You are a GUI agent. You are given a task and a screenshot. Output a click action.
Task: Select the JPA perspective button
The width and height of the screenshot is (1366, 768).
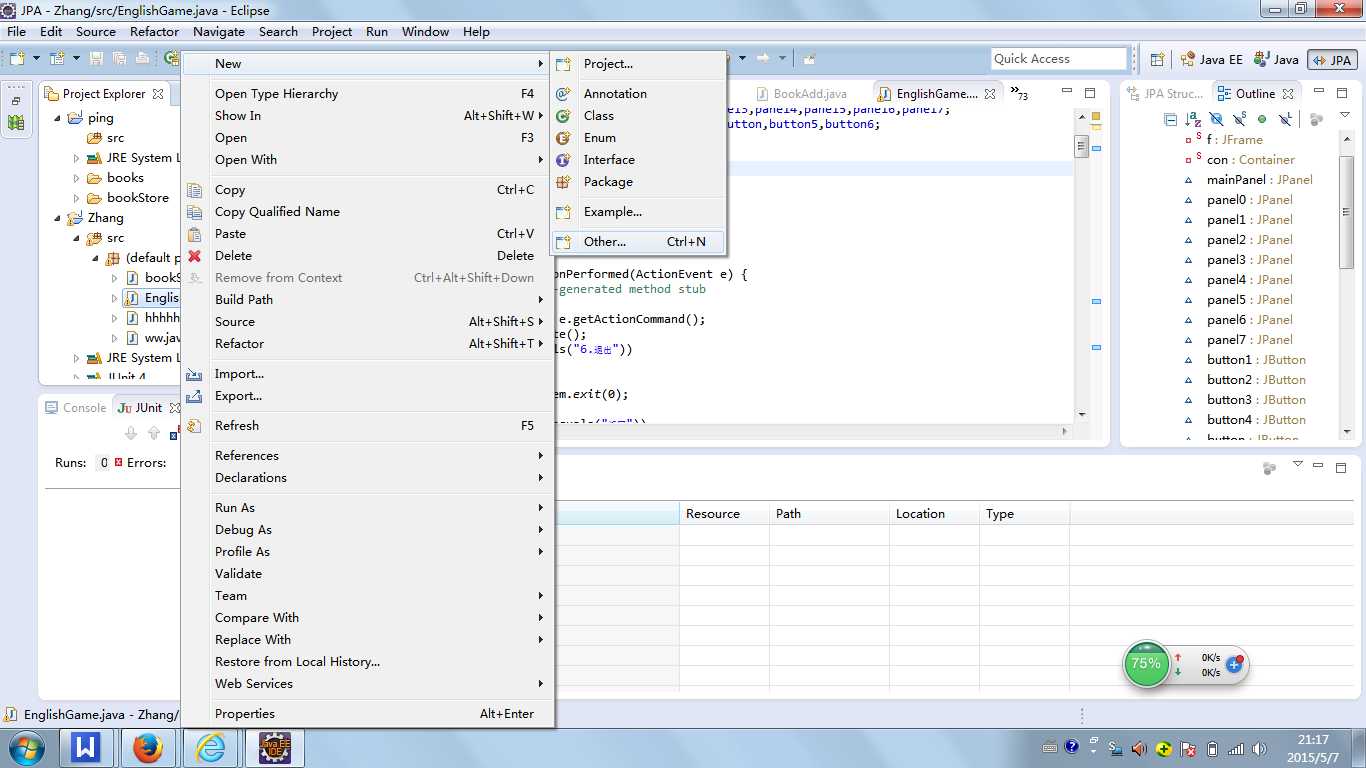tap(1332, 60)
